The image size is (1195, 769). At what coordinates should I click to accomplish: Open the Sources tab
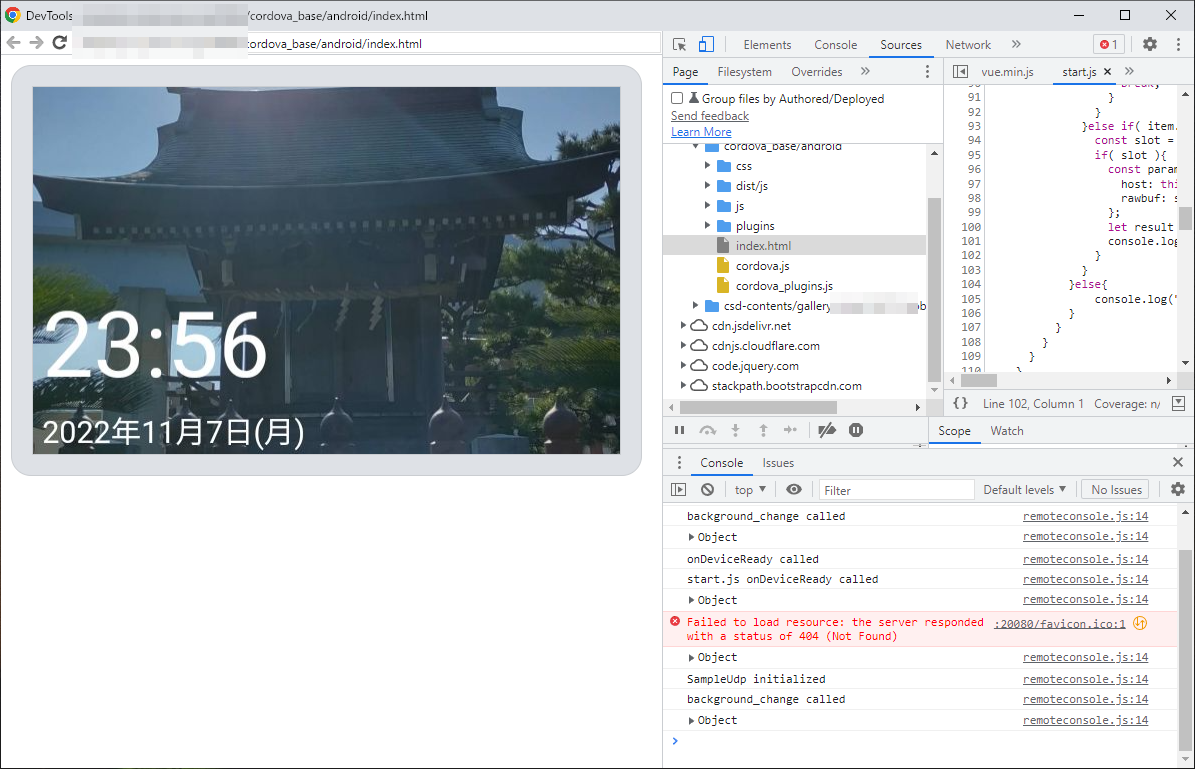click(901, 45)
